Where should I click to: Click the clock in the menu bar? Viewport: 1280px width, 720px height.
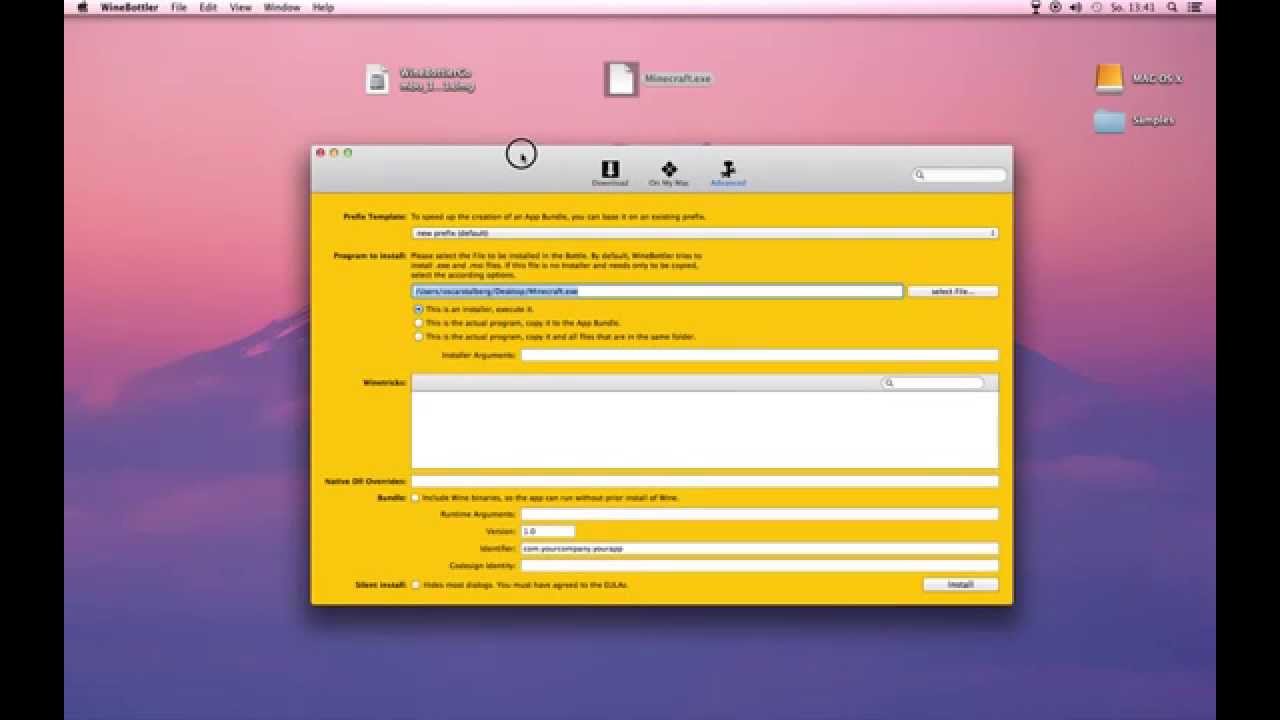click(x=1135, y=7)
